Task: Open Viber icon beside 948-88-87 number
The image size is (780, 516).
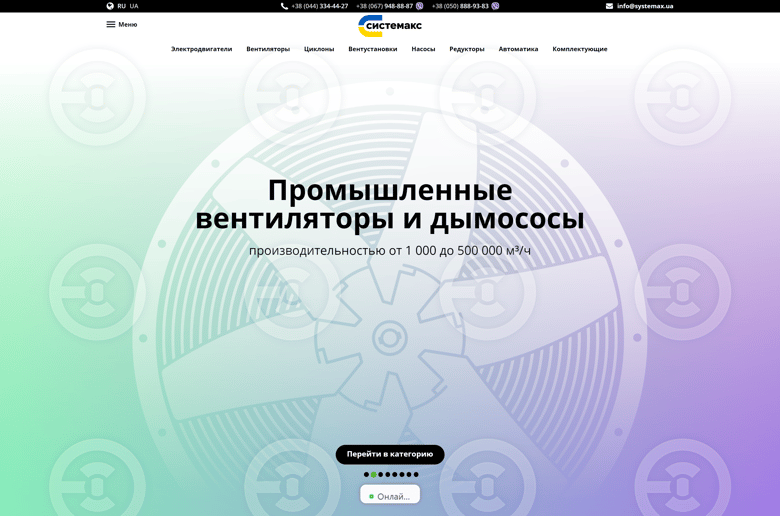Action: (x=419, y=6)
